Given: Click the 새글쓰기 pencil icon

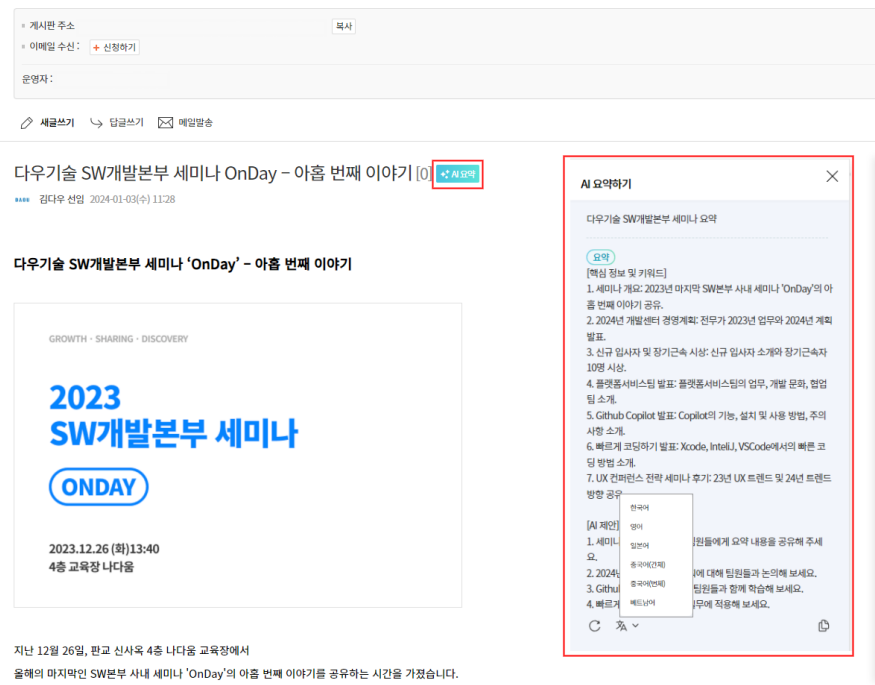Looking at the screenshot, I should point(27,123).
